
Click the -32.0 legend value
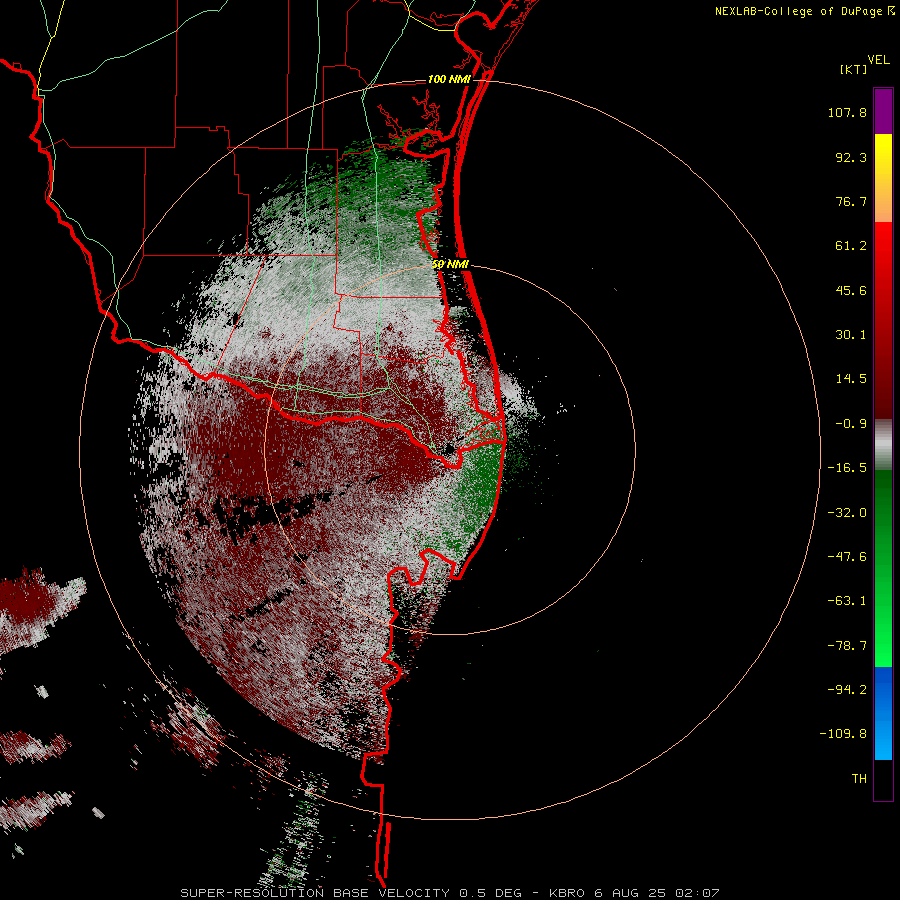click(847, 513)
